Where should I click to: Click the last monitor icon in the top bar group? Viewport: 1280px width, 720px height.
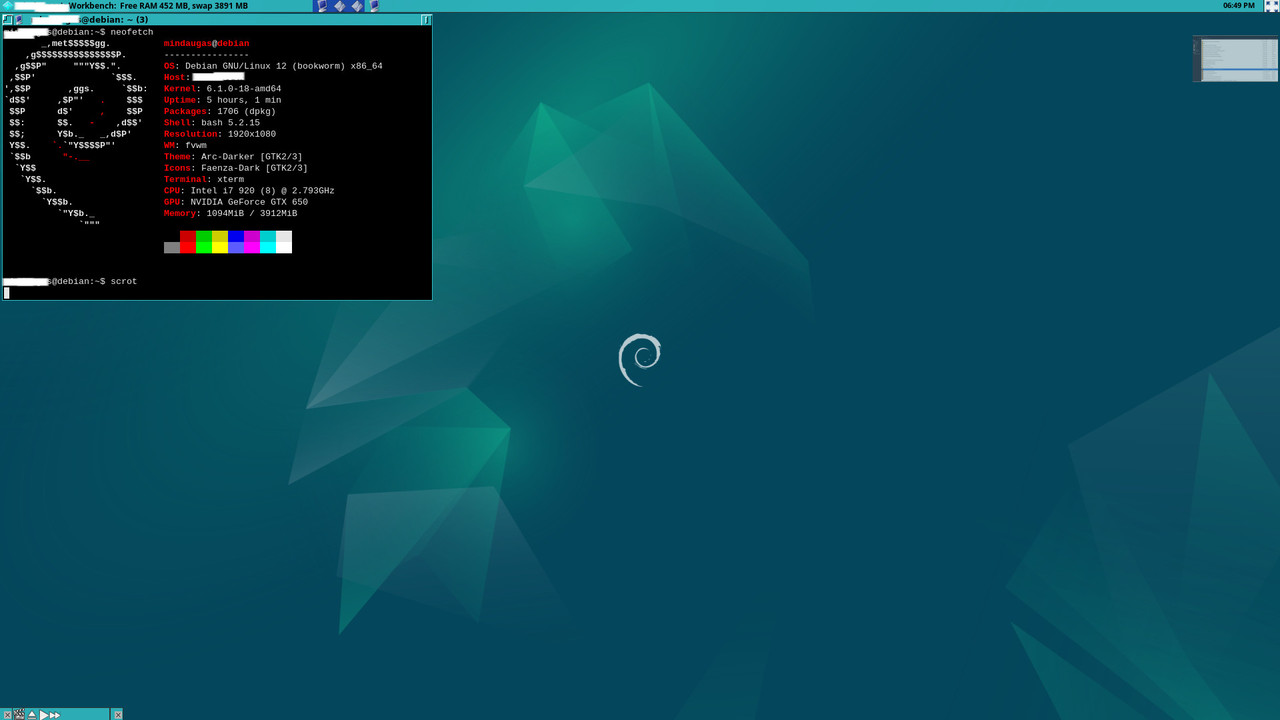tap(374, 6)
